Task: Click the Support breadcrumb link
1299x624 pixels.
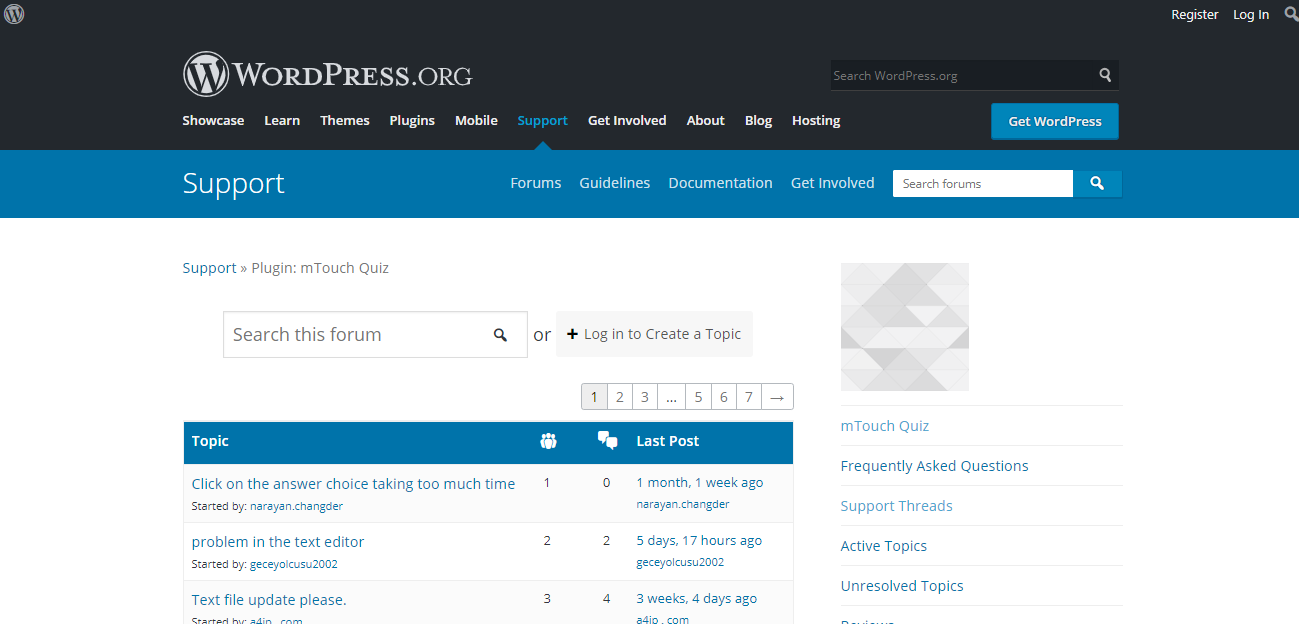Action: (x=209, y=268)
